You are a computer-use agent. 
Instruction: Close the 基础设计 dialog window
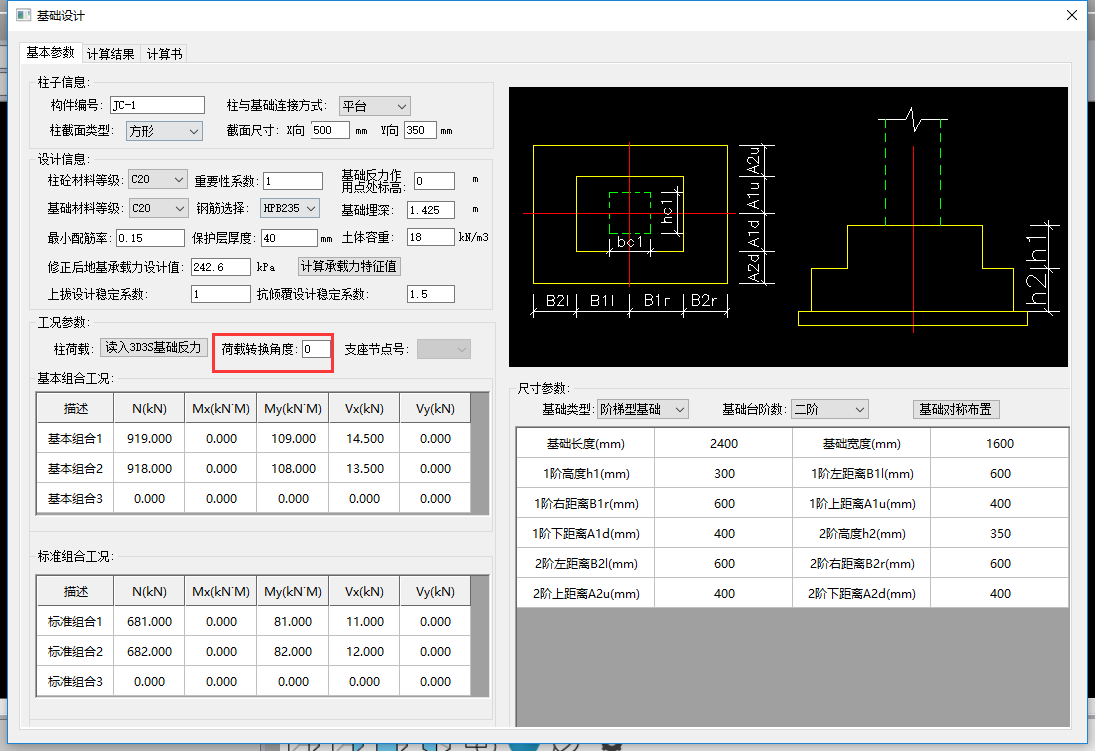(1072, 15)
